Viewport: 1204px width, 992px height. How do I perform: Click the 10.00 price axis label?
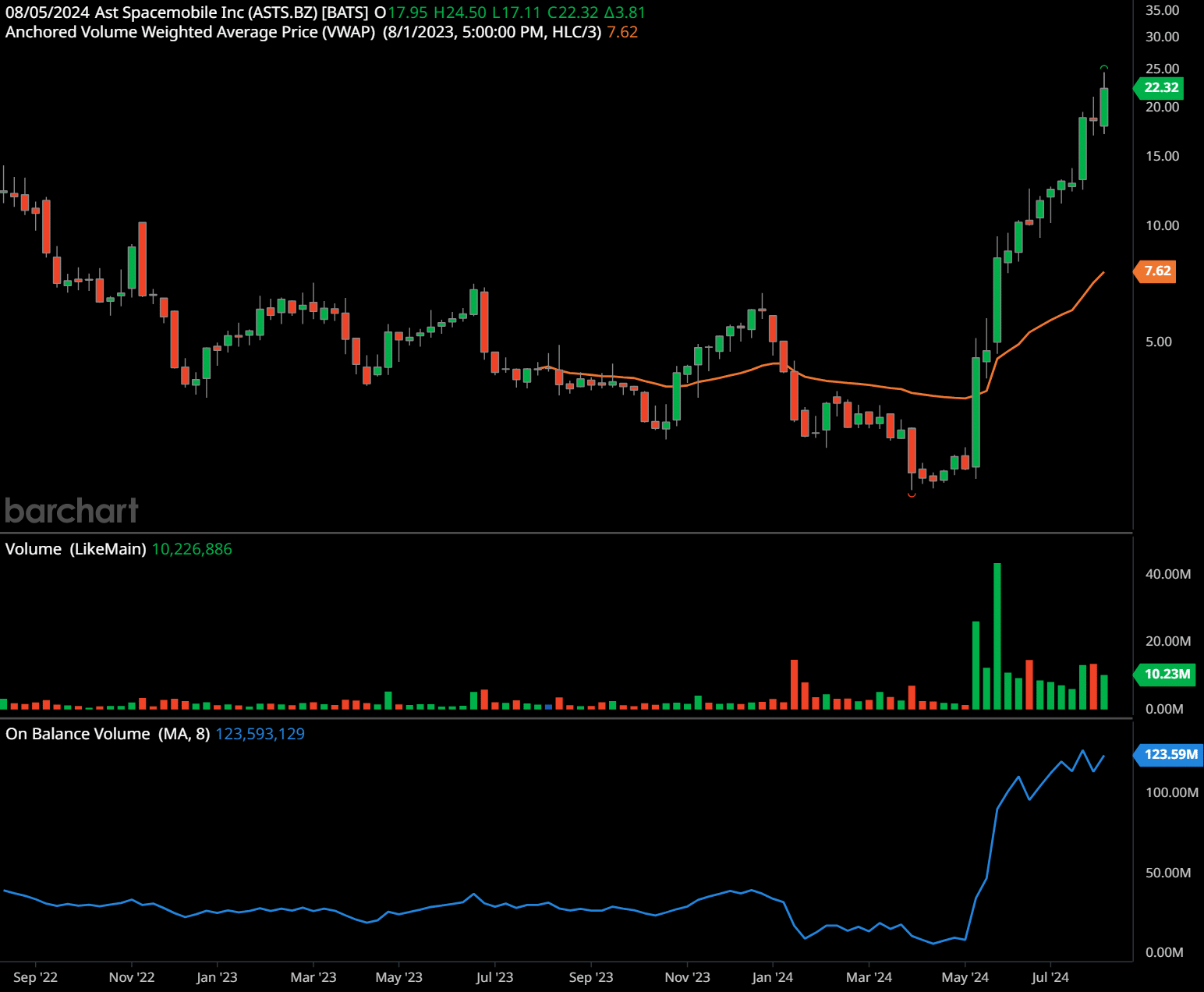click(1162, 225)
